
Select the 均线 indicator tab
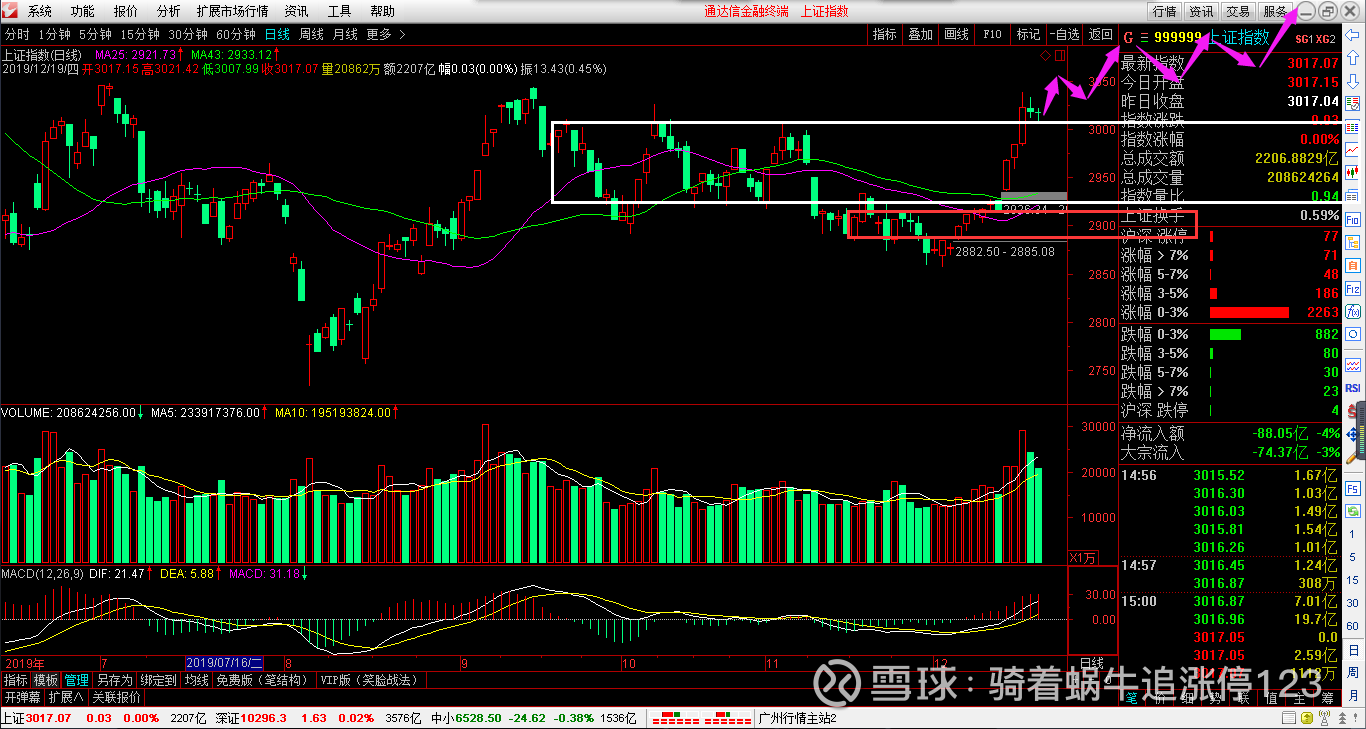(197, 680)
